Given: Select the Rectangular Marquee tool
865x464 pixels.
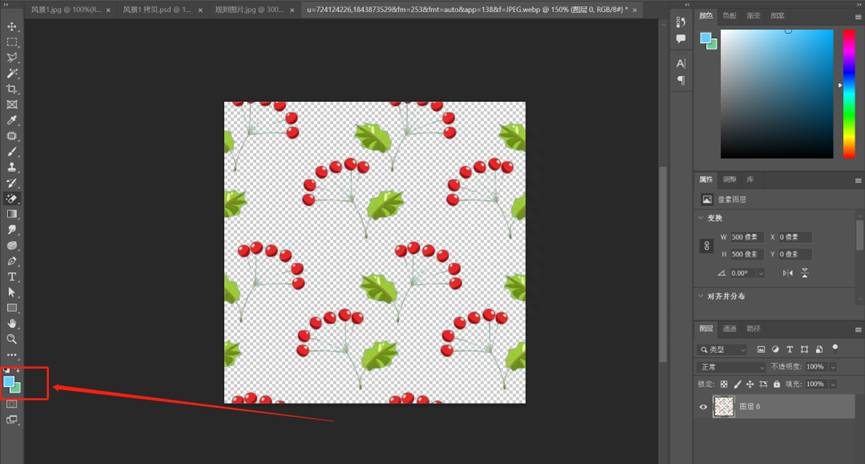Looking at the screenshot, I should coord(12,42).
